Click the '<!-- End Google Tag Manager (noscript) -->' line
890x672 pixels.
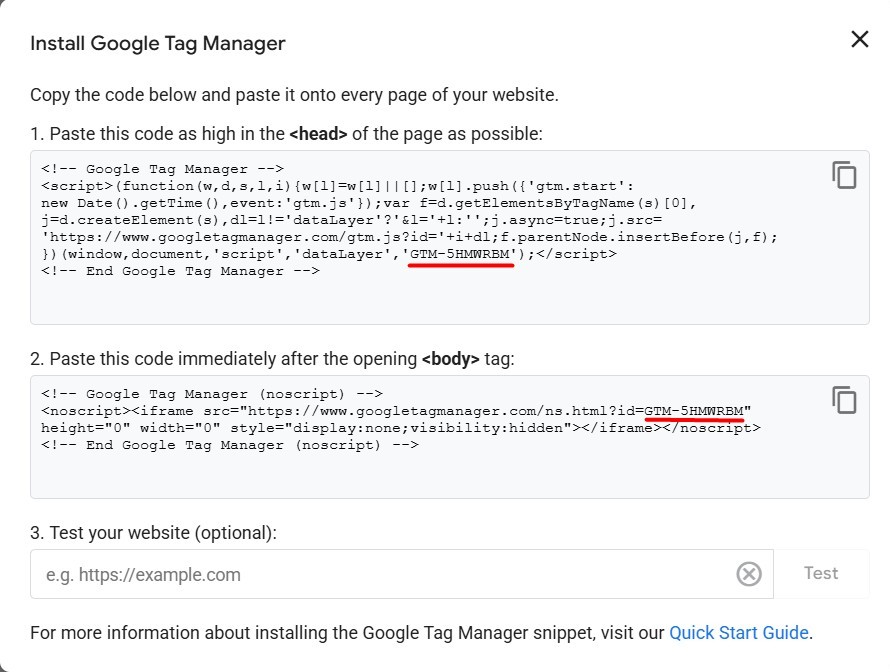point(230,445)
